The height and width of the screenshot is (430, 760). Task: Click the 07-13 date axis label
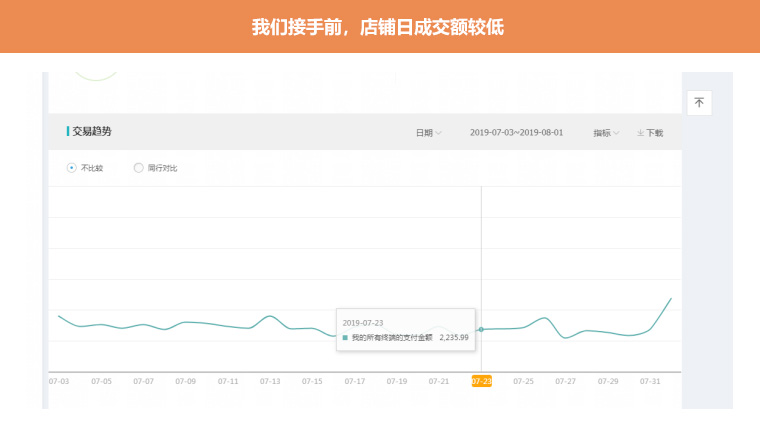pos(270,381)
